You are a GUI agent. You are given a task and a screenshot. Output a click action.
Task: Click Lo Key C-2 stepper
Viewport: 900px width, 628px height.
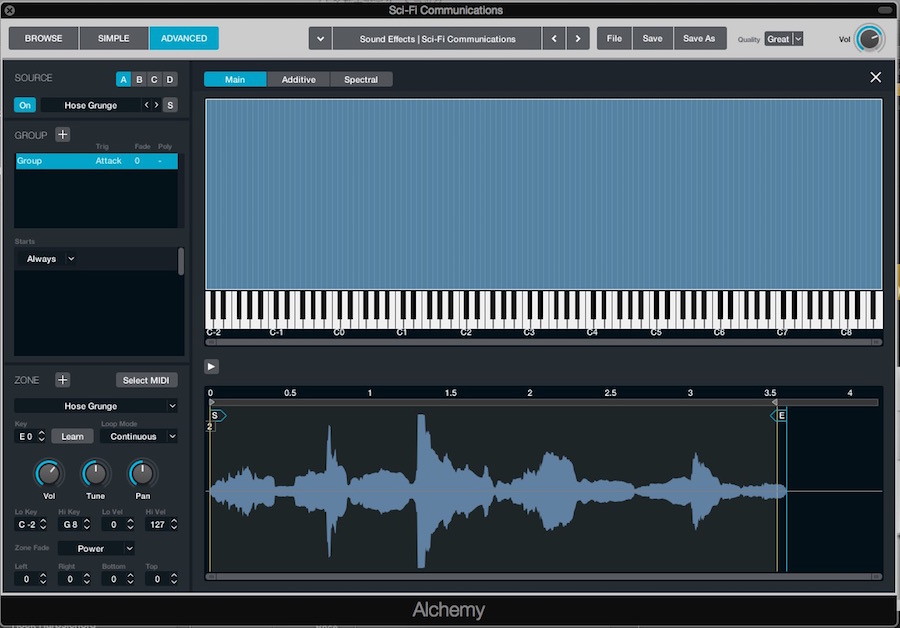pyautogui.click(x=43, y=524)
